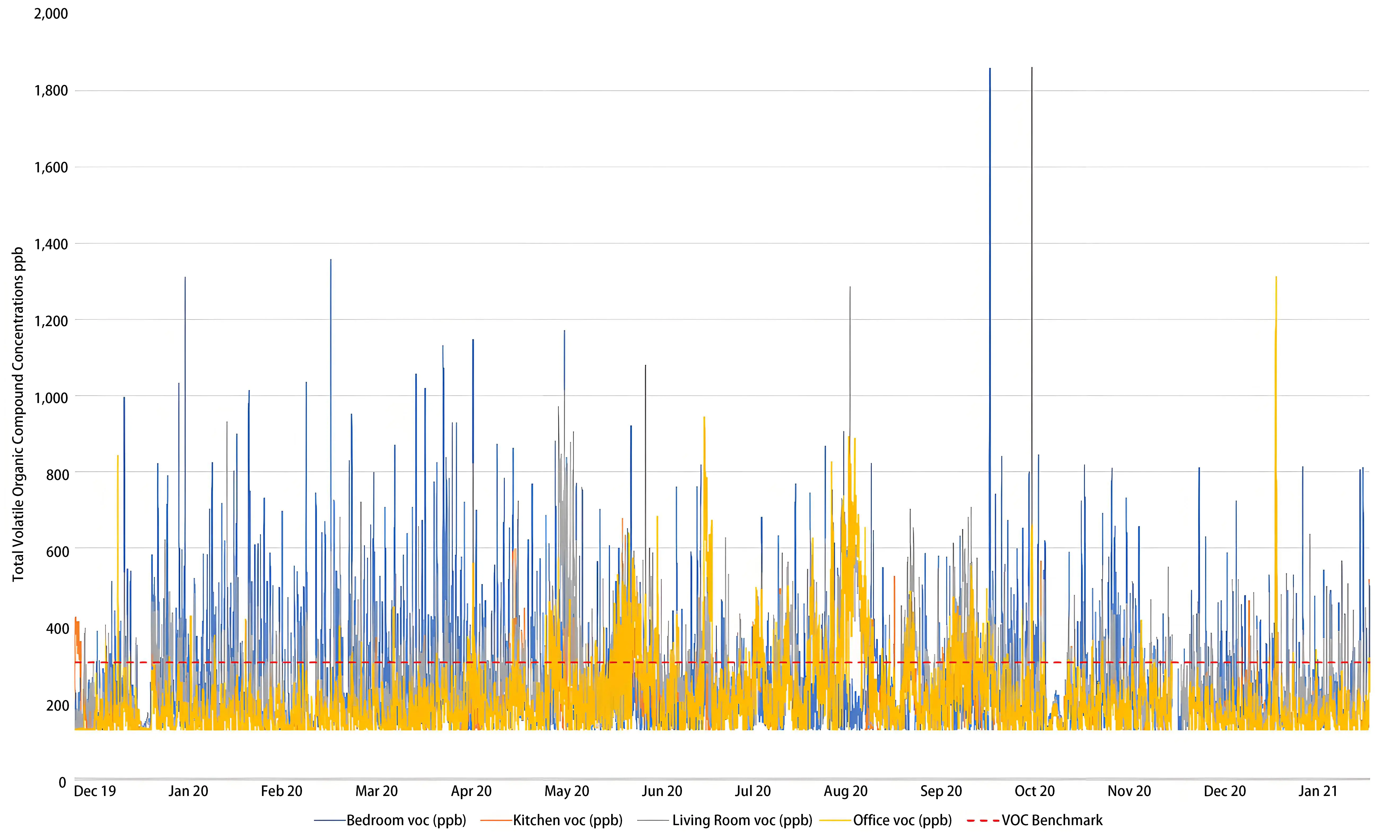Click the 200 y-axis value
This screenshot has width=1400, height=840.
point(57,705)
